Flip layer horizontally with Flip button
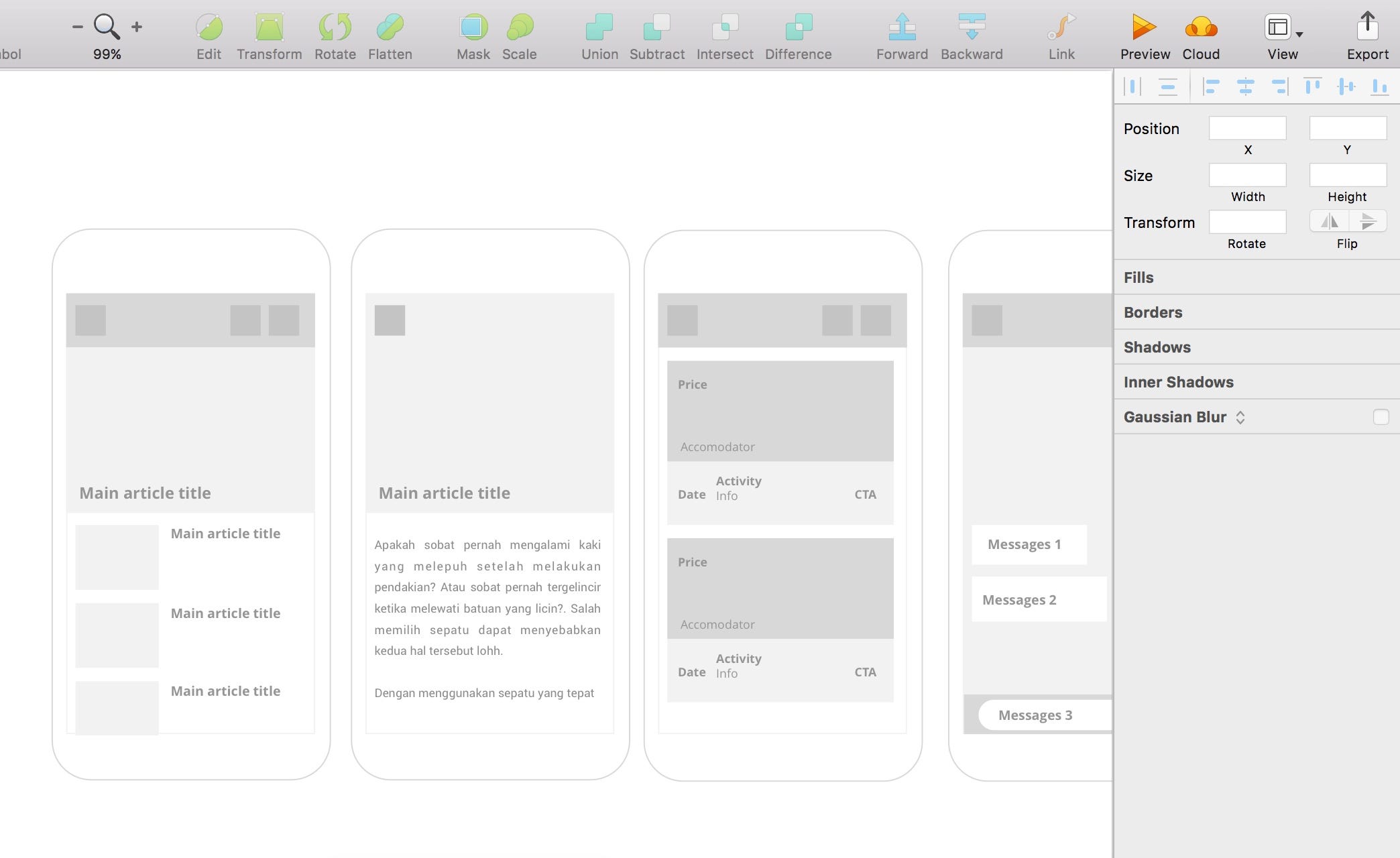Viewport: 1400px width, 858px height. [x=1329, y=221]
